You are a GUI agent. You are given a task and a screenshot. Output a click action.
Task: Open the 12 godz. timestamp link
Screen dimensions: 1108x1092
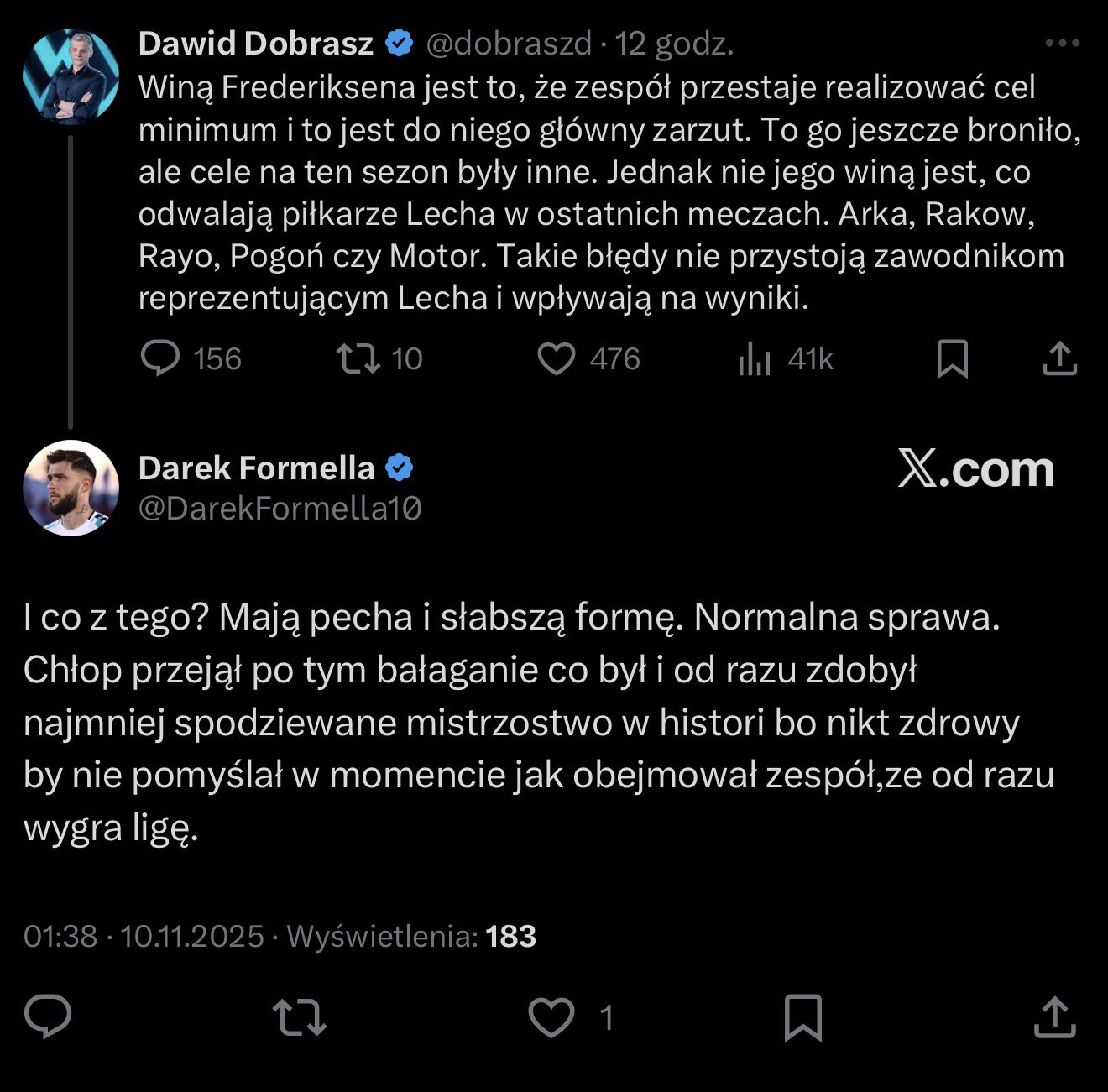pos(675,44)
